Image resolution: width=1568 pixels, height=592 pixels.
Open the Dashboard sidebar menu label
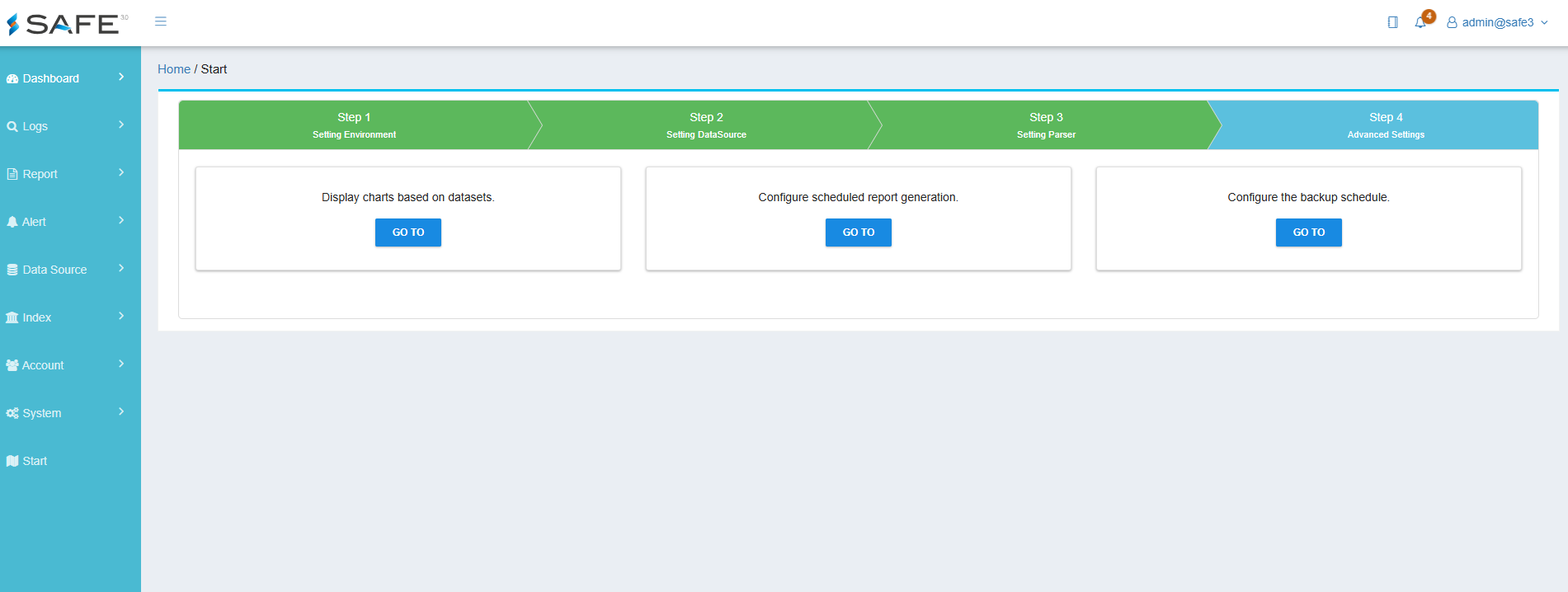51,79
